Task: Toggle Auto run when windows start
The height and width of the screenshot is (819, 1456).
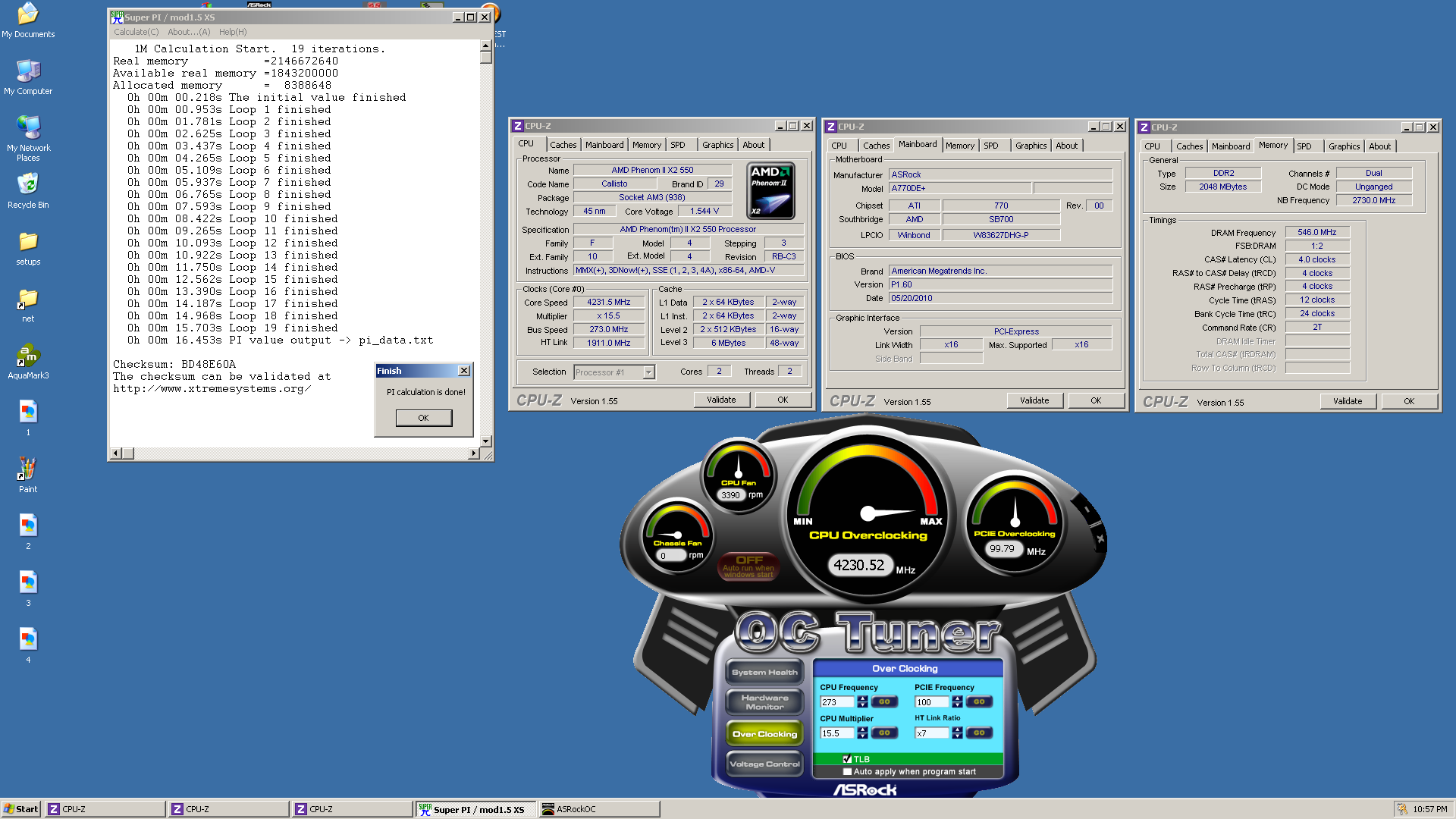Action: coord(748,566)
